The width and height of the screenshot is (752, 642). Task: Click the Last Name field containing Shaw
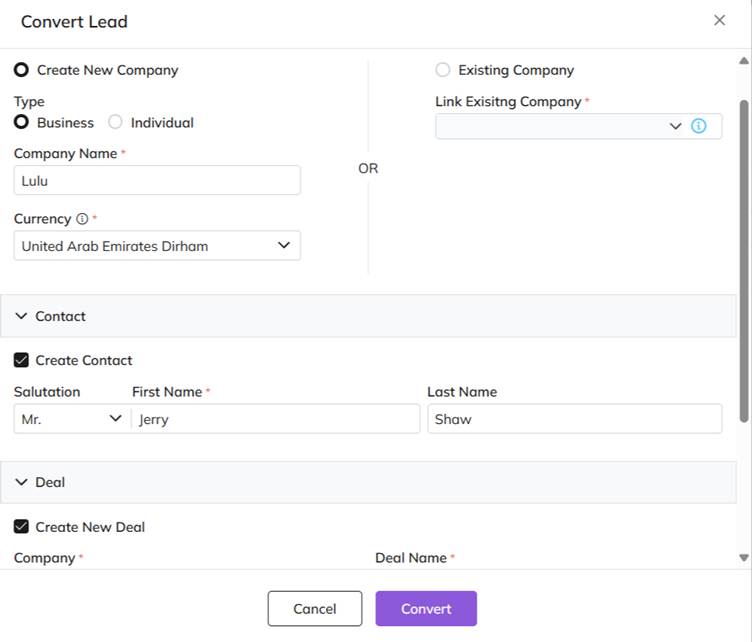tap(574, 419)
